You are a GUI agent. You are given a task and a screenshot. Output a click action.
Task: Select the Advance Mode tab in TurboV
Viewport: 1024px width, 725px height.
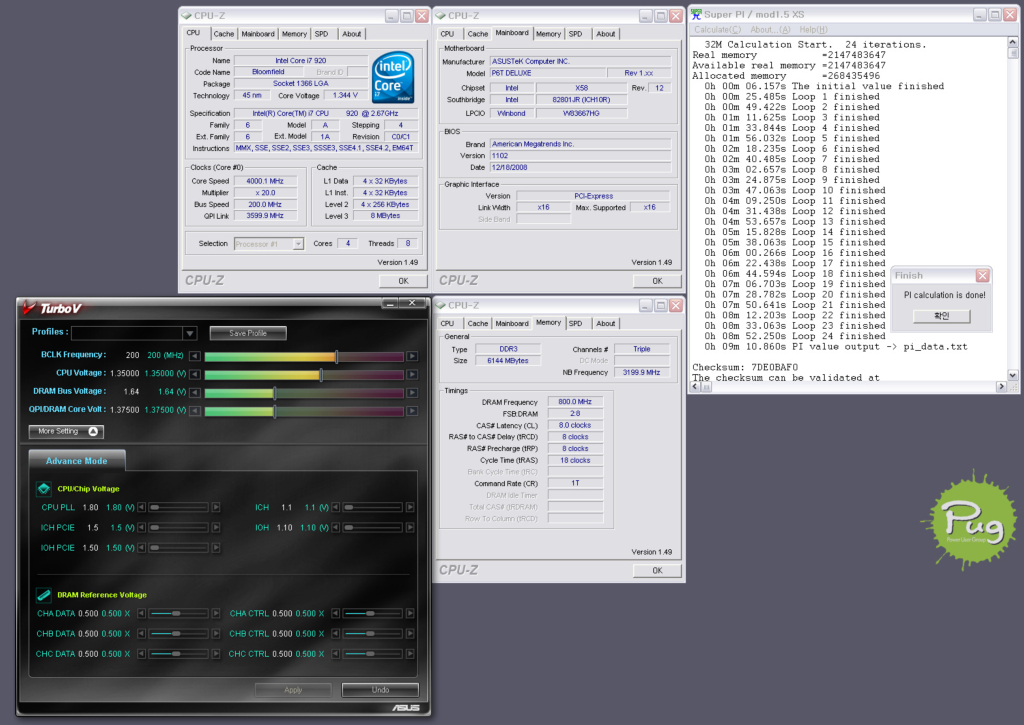click(76, 460)
